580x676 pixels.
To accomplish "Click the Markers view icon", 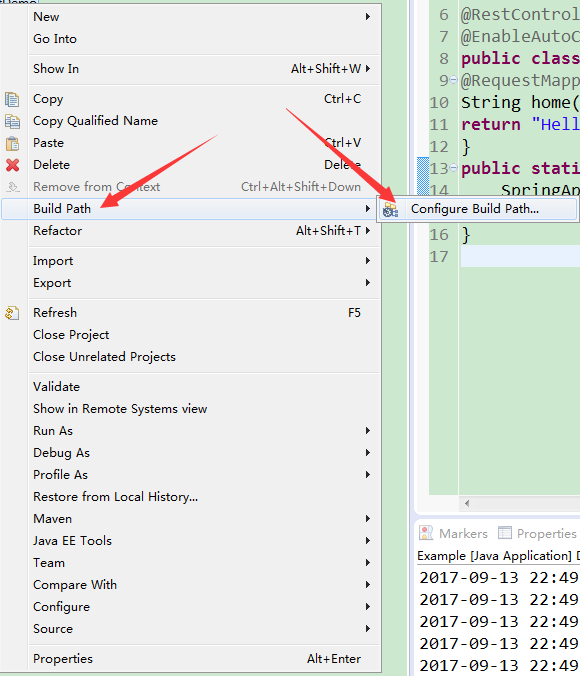I will (426, 533).
